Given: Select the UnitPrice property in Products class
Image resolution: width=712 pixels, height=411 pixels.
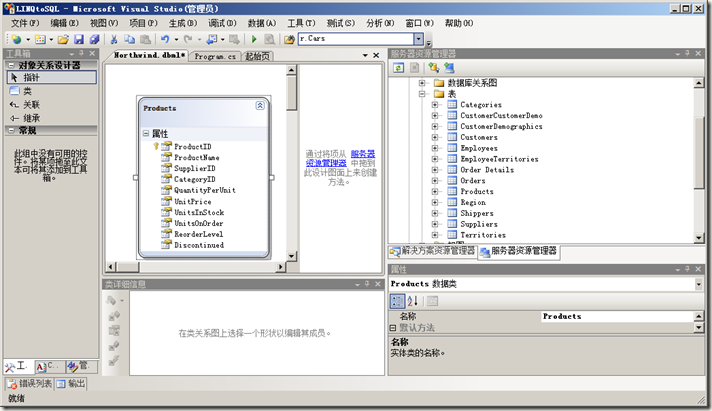Looking at the screenshot, I should point(193,201).
